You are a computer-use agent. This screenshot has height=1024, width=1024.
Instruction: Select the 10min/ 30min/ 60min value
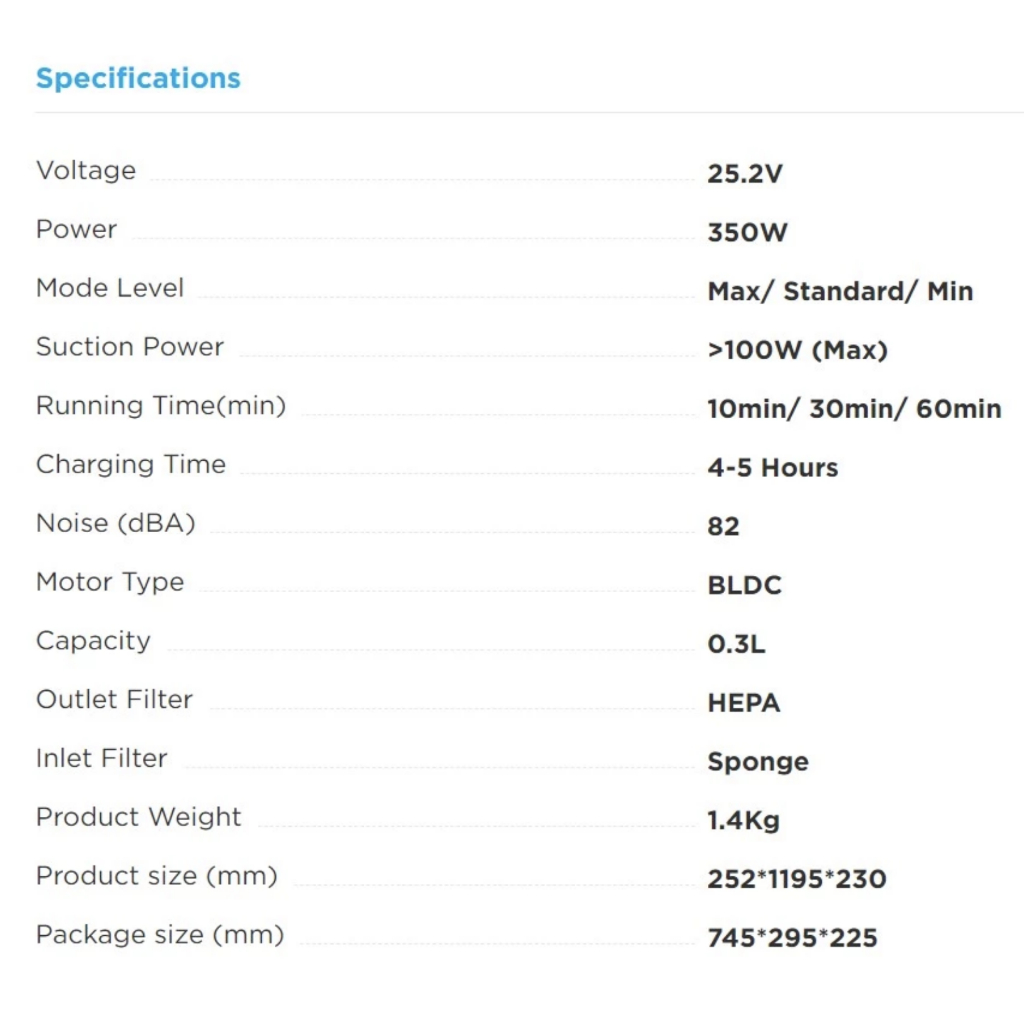coord(854,409)
